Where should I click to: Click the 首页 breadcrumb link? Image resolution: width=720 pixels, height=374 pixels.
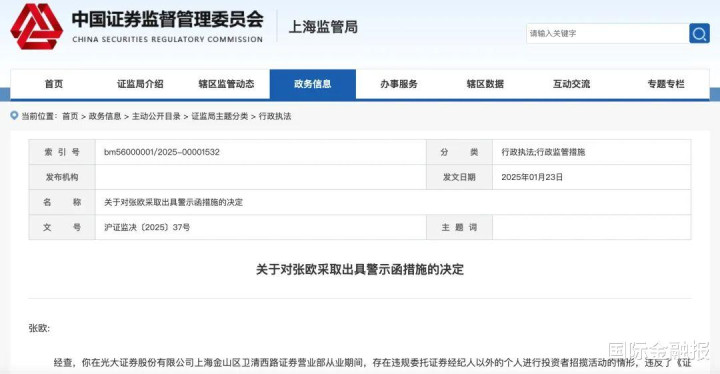coord(70,116)
